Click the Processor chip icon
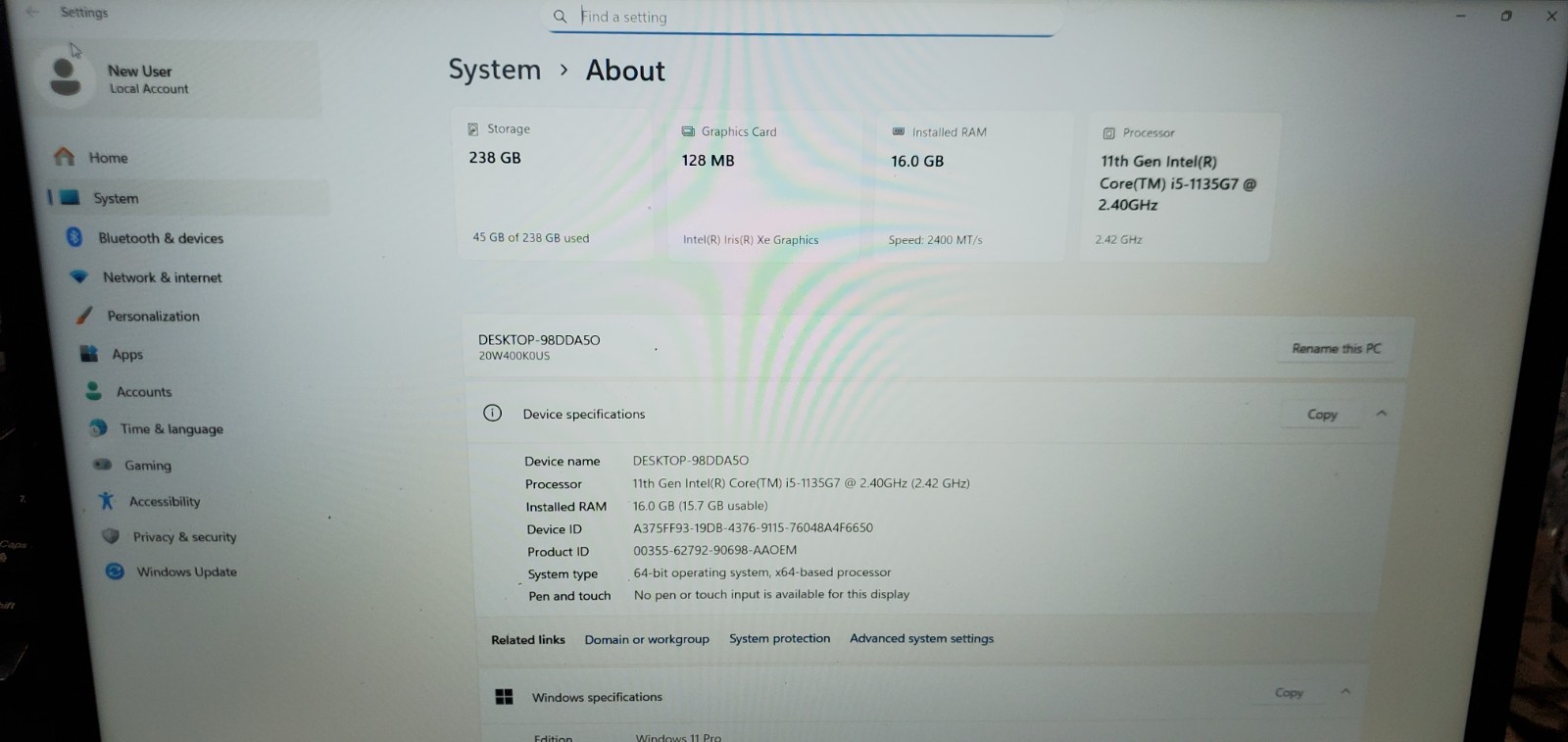 point(1109,133)
